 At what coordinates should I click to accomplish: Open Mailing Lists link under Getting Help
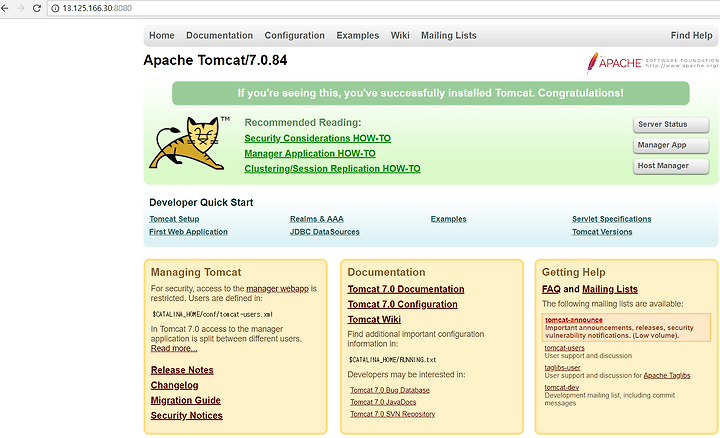(x=610, y=289)
